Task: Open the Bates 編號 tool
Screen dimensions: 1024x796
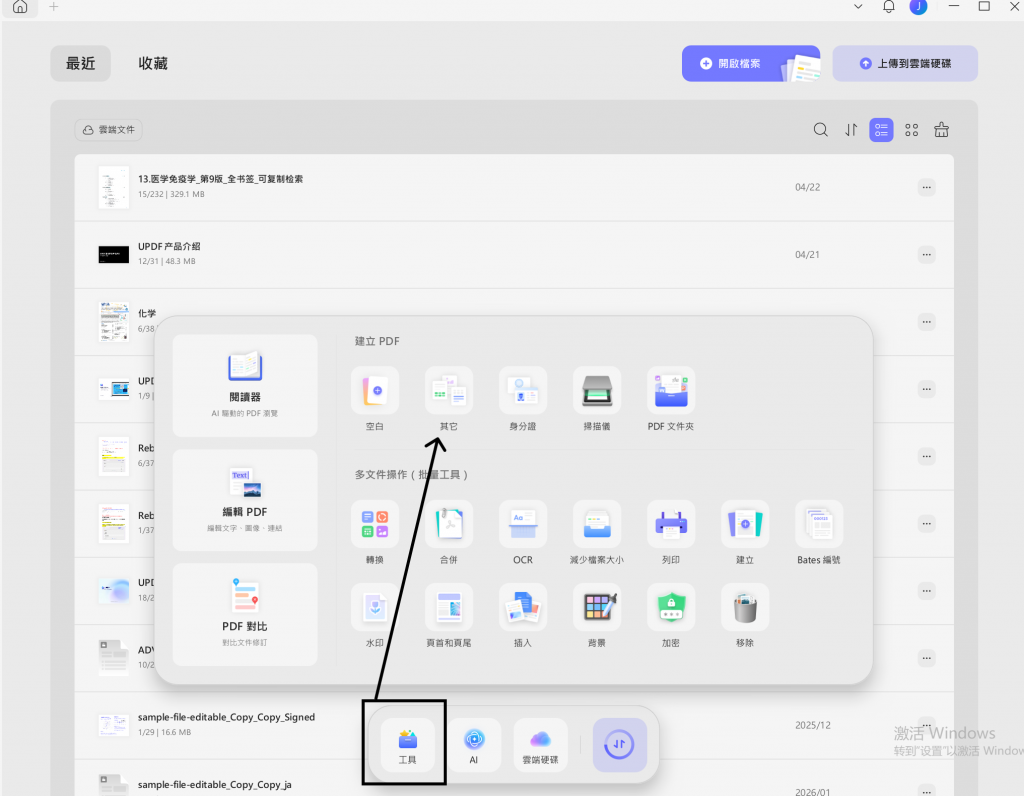Action: click(x=819, y=524)
